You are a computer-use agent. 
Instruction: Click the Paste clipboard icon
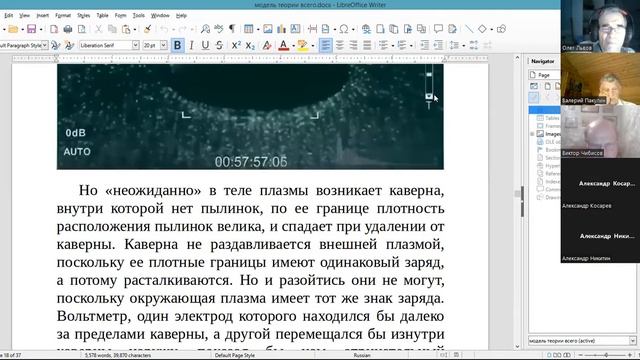click(126, 29)
